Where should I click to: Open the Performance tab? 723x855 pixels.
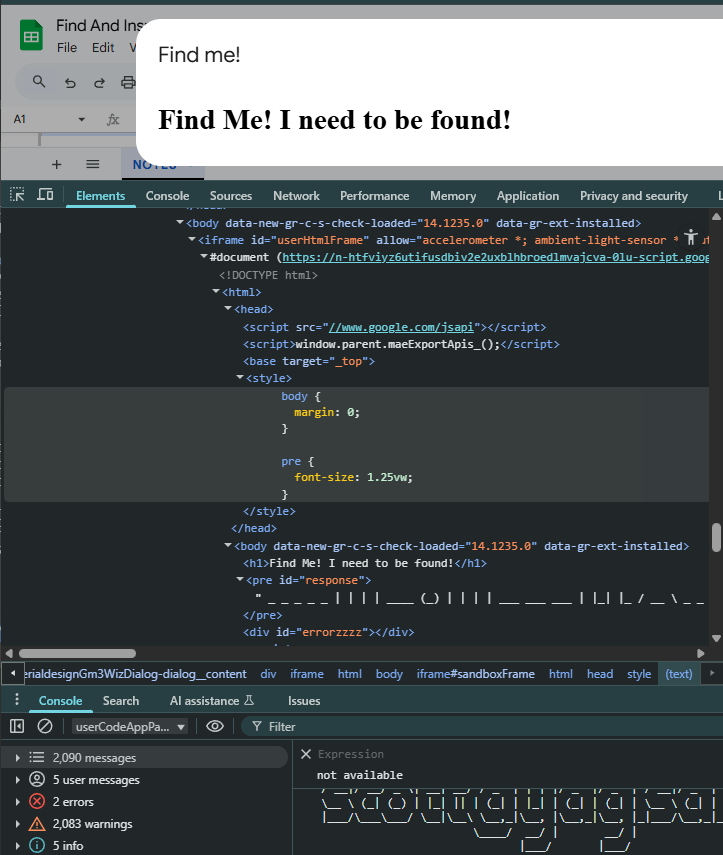[x=375, y=196]
